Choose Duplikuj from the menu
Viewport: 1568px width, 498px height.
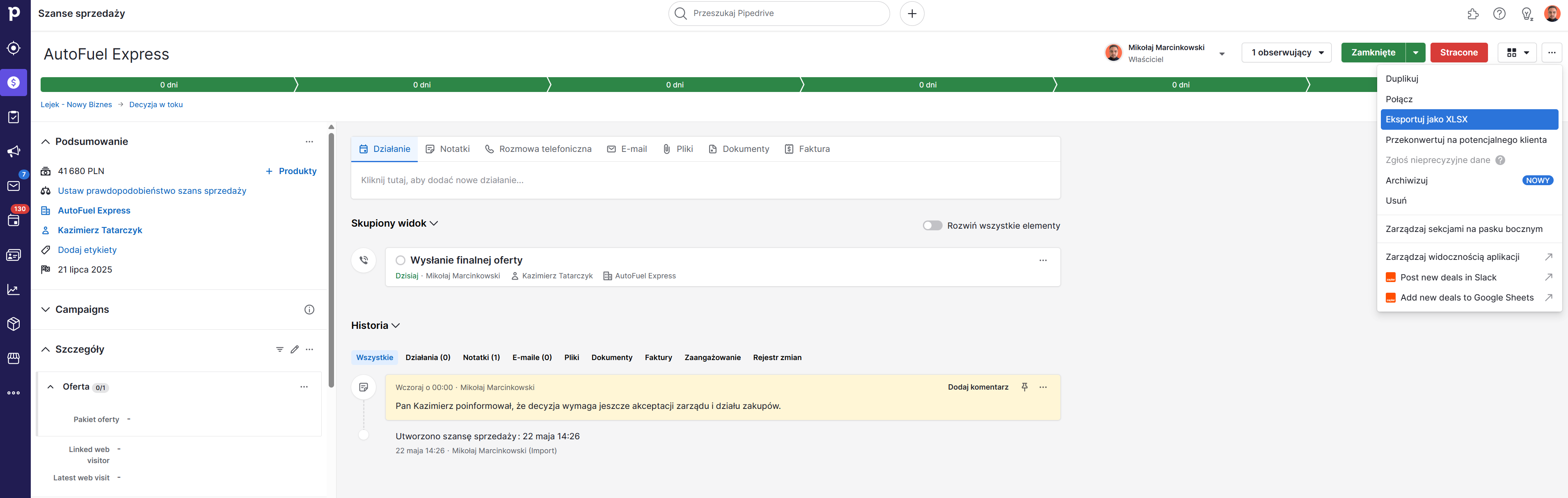(1469, 78)
